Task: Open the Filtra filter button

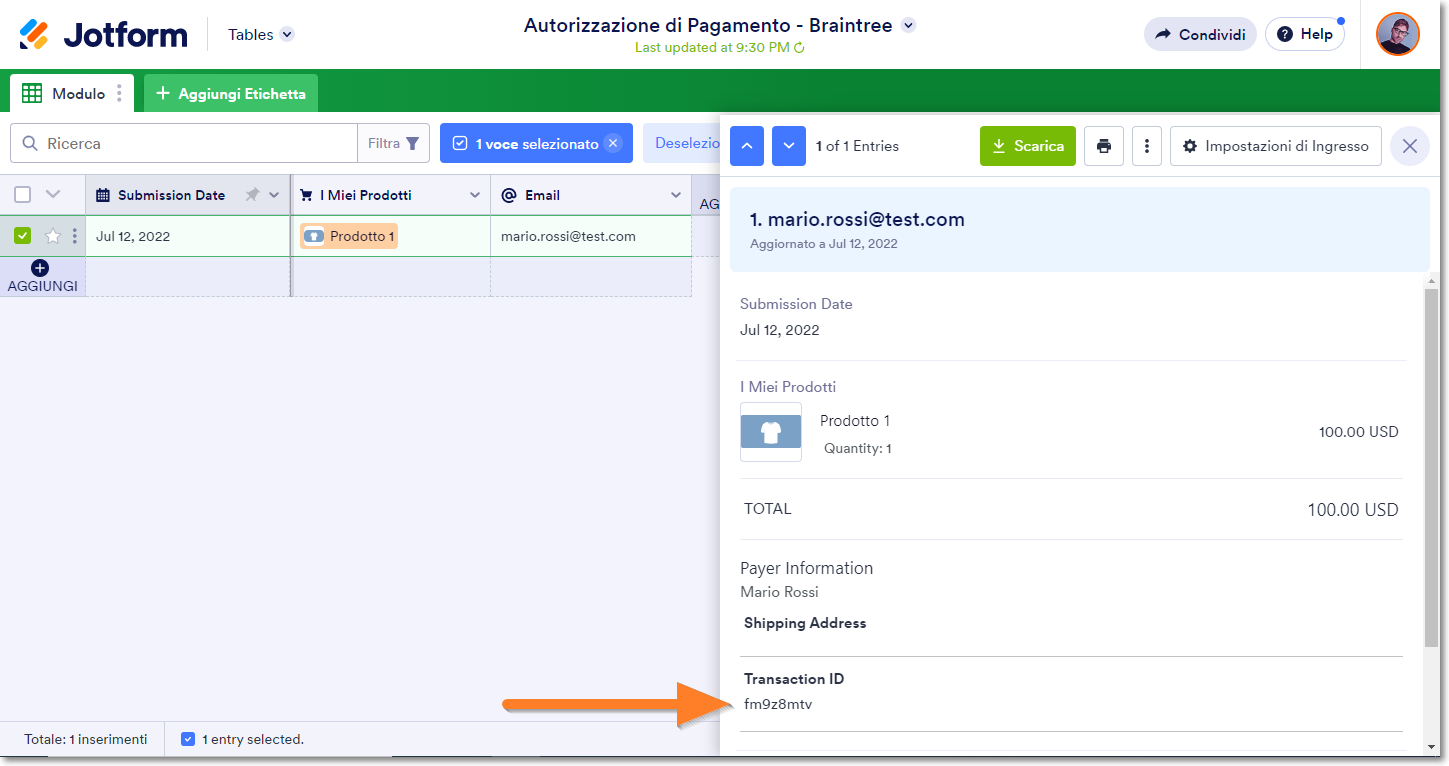Action: pyautogui.click(x=393, y=143)
